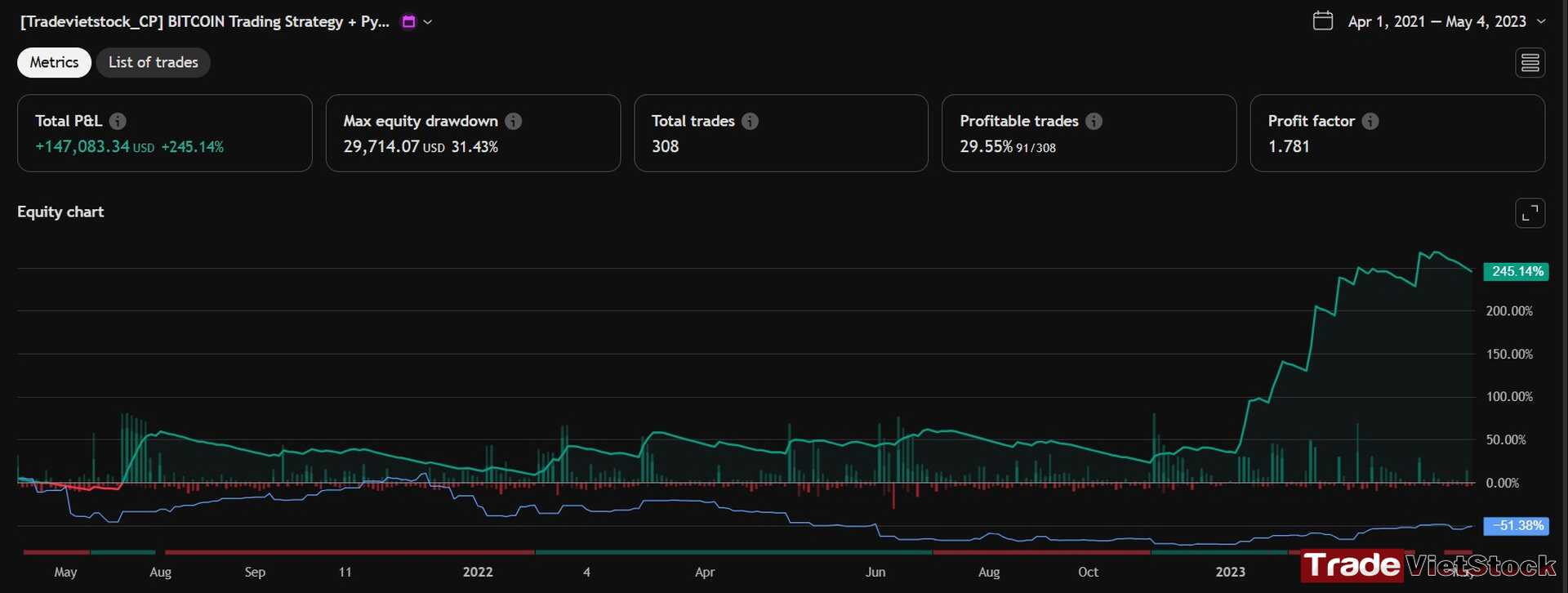
Task: Click the 29.55% profitable trades value
Action: click(986, 147)
